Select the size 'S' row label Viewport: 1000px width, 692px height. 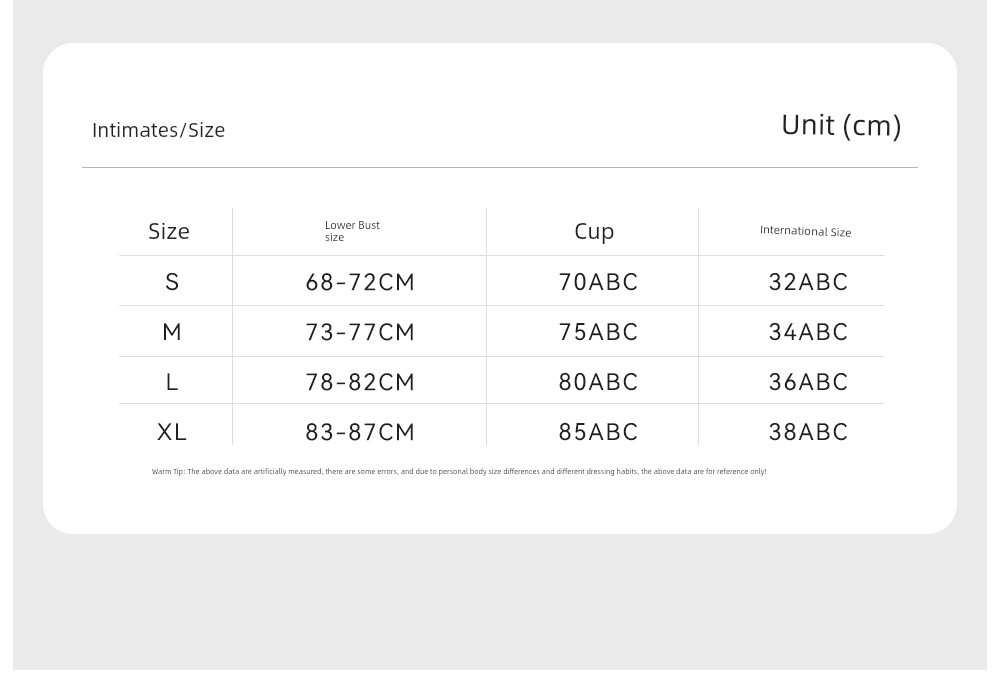pos(172,282)
